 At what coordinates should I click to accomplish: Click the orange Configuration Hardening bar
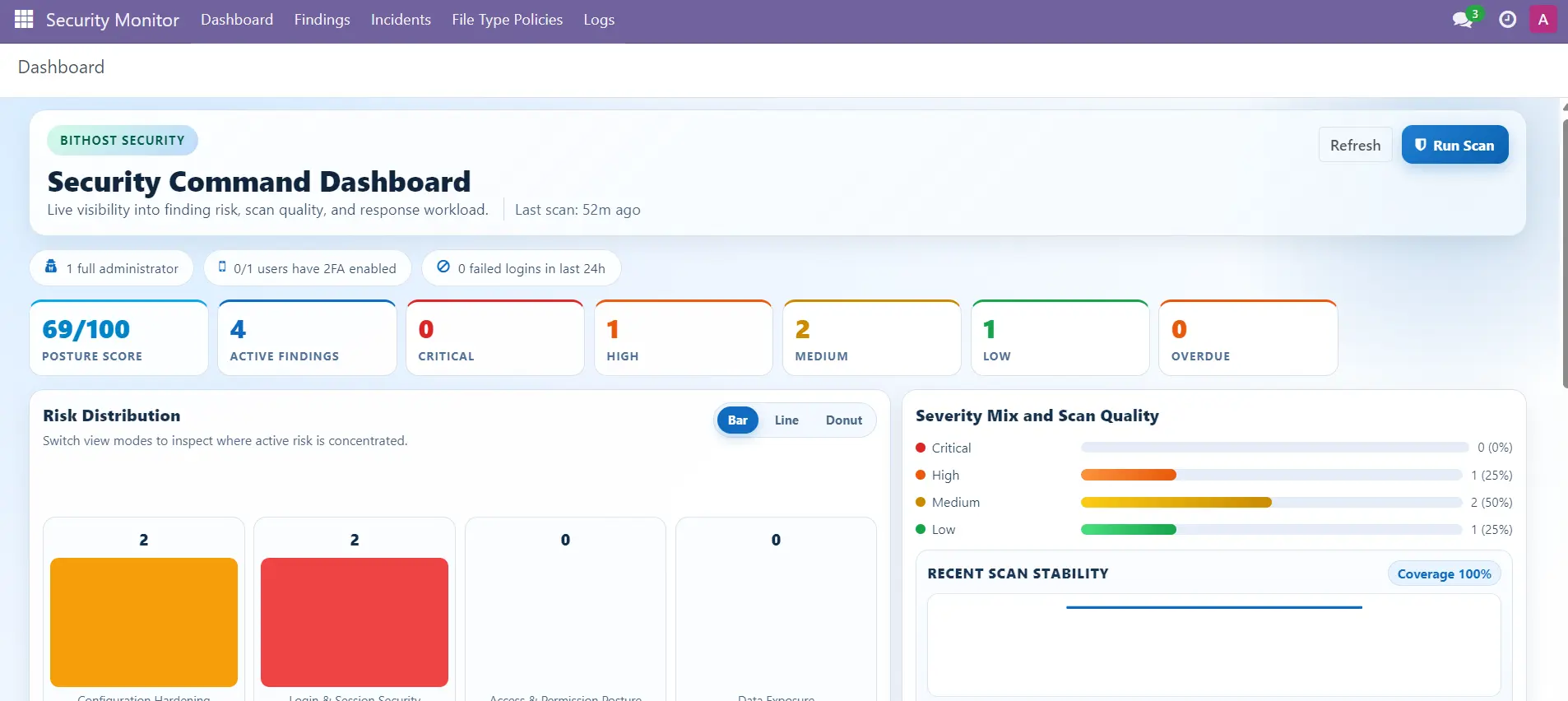click(x=144, y=622)
